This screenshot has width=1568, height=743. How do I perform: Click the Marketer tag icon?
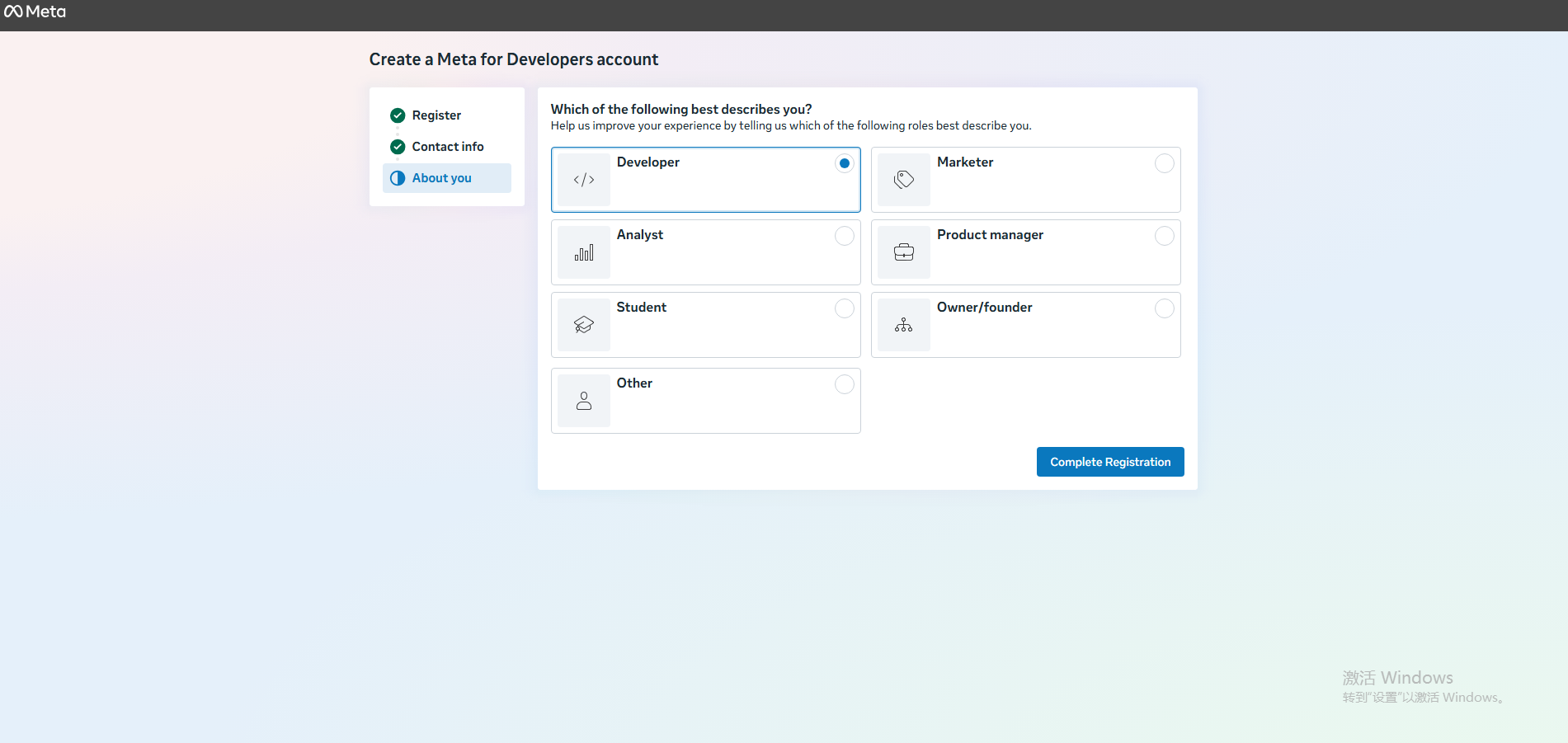click(904, 180)
